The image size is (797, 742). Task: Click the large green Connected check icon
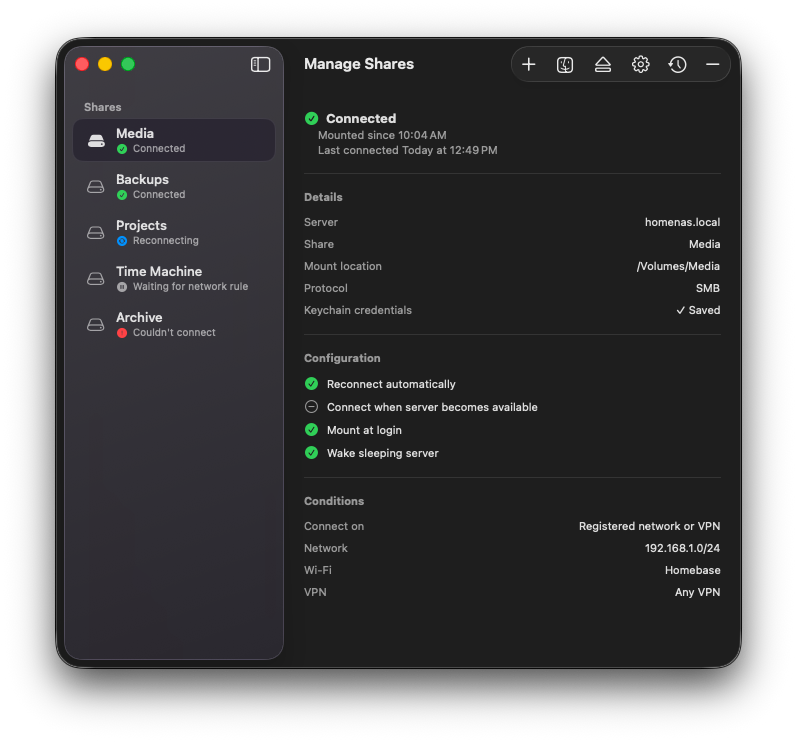[312, 118]
